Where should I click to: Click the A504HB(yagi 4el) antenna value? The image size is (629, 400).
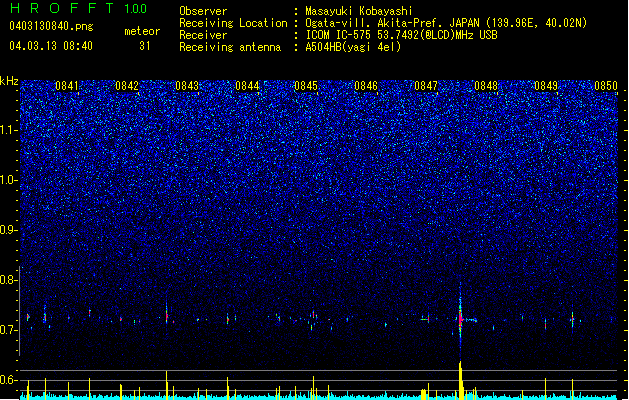click(x=353, y=47)
